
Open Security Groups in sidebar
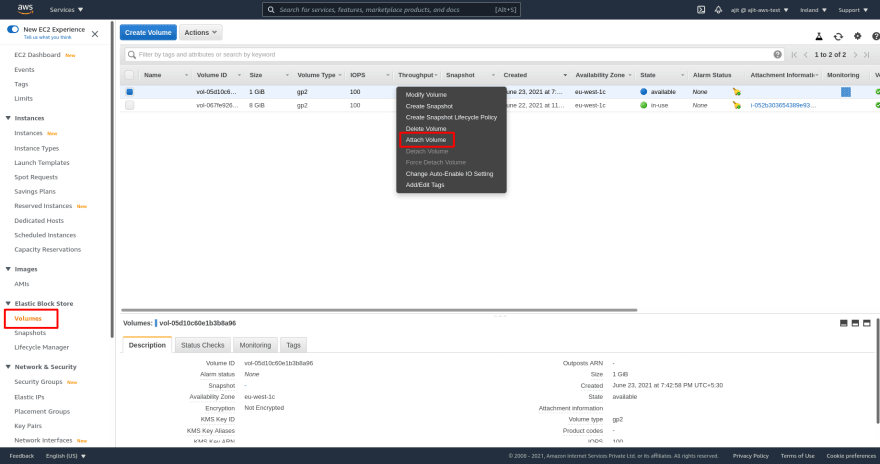38,382
